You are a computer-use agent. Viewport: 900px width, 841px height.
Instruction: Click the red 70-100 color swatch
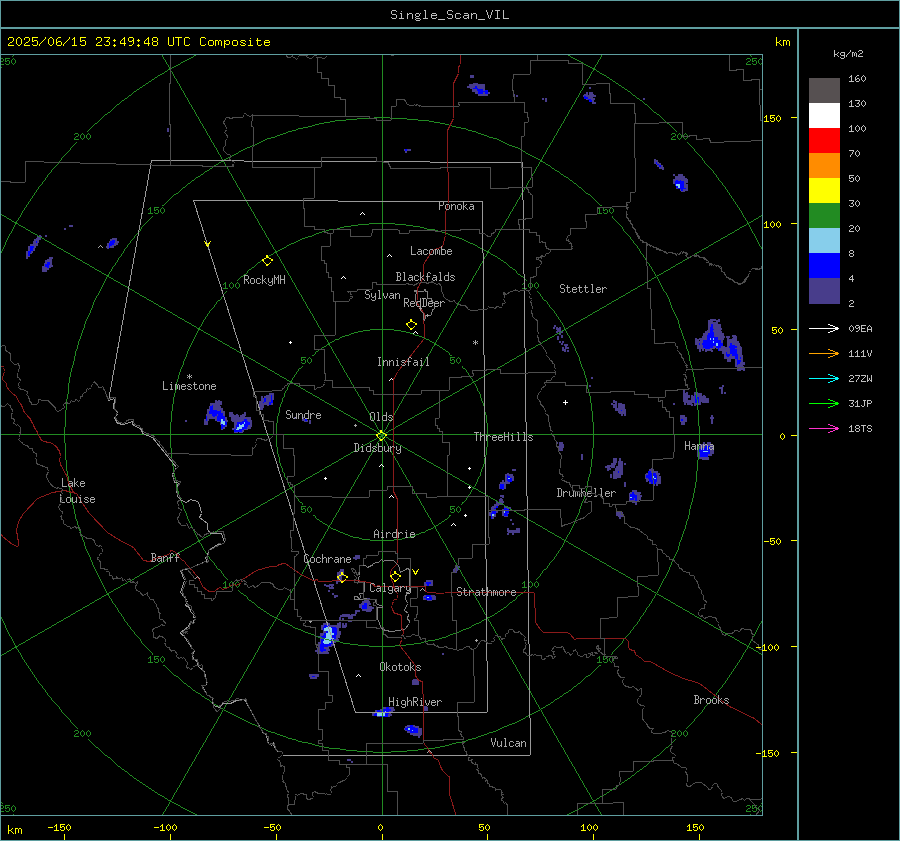[x=824, y=141]
